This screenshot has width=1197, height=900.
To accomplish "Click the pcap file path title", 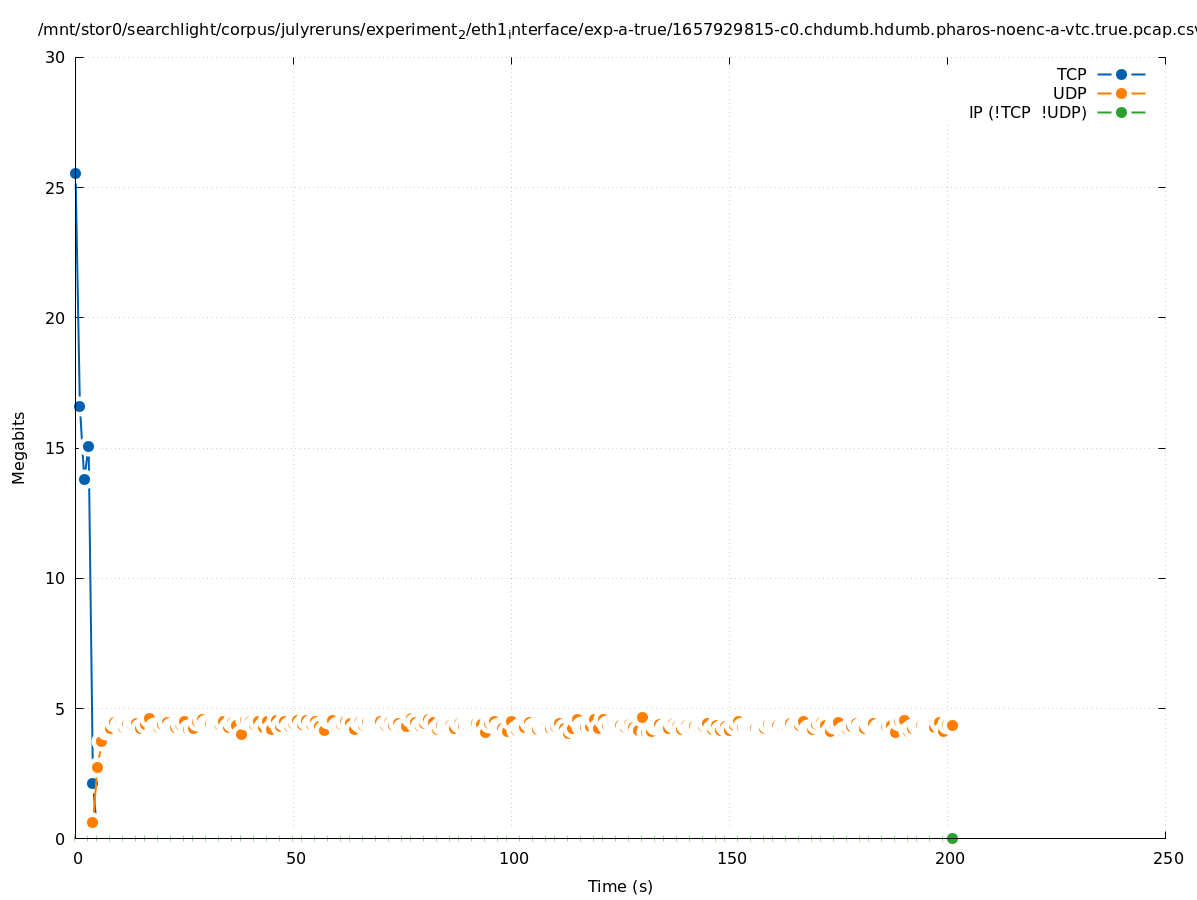I will pyautogui.click(x=617, y=30).
